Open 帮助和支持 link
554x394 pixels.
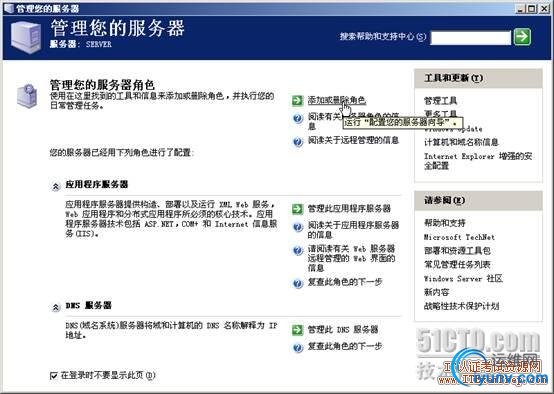pos(445,223)
